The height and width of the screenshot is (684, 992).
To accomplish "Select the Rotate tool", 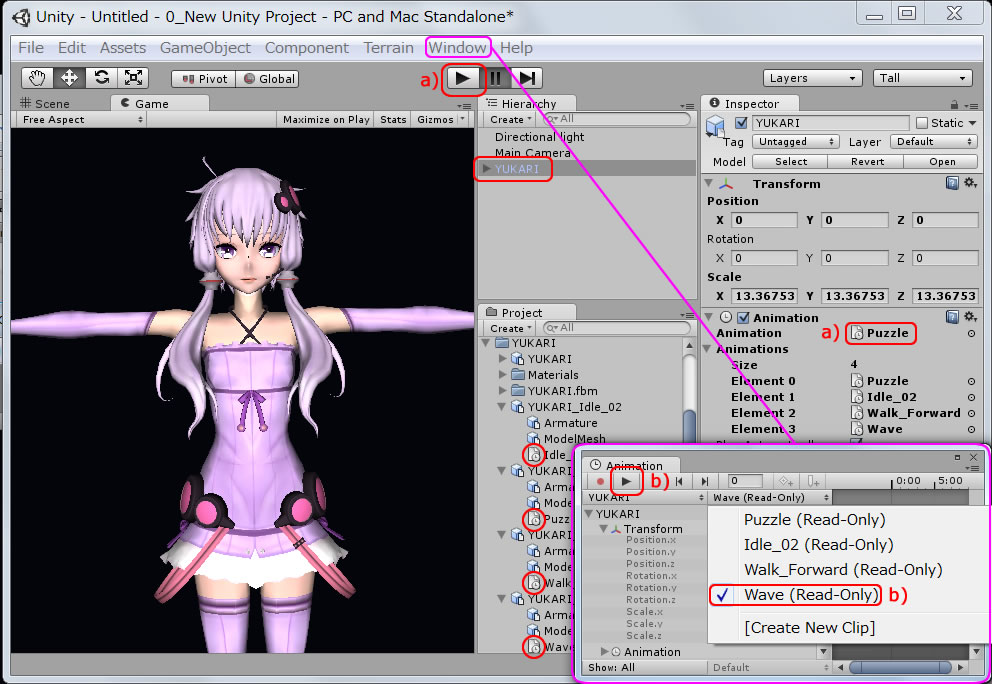I will (x=100, y=77).
